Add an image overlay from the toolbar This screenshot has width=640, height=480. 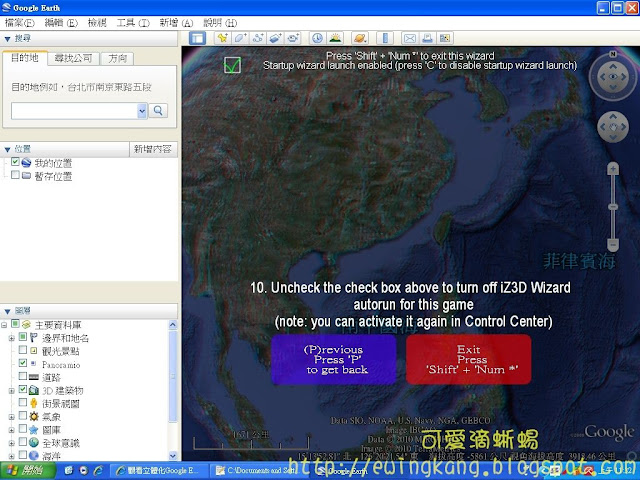click(x=275, y=38)
